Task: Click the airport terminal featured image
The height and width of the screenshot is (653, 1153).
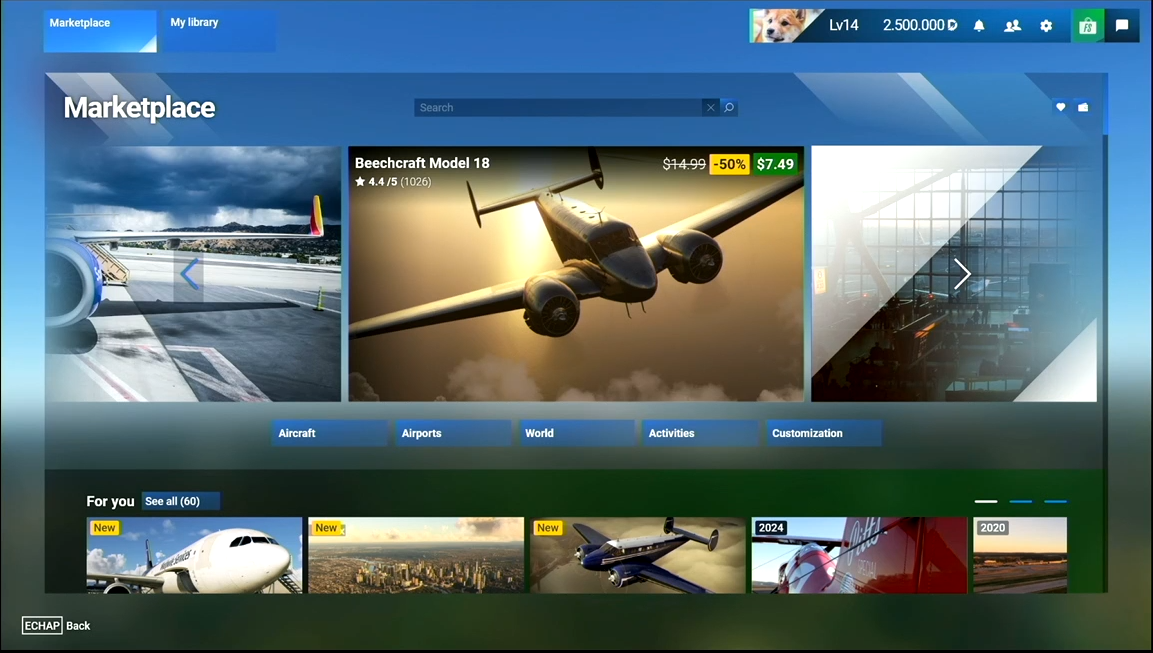Action: (954, 274)
